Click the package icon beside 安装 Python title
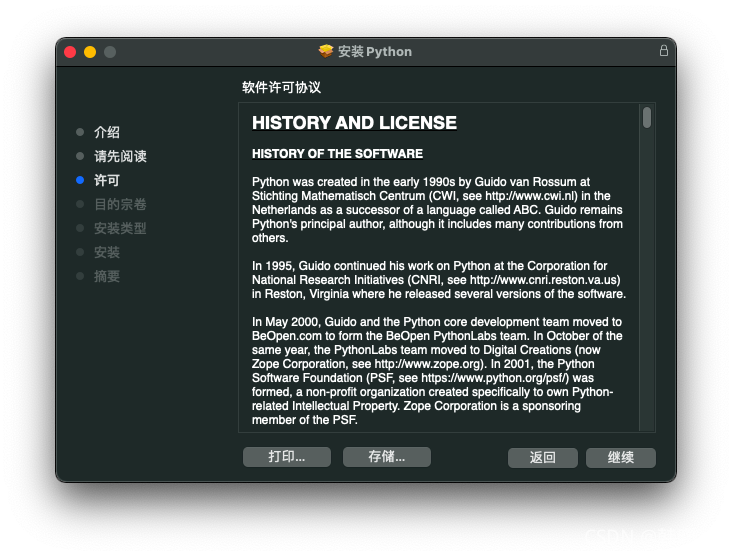The image size is (732, 556). click(x=326, y=51)
